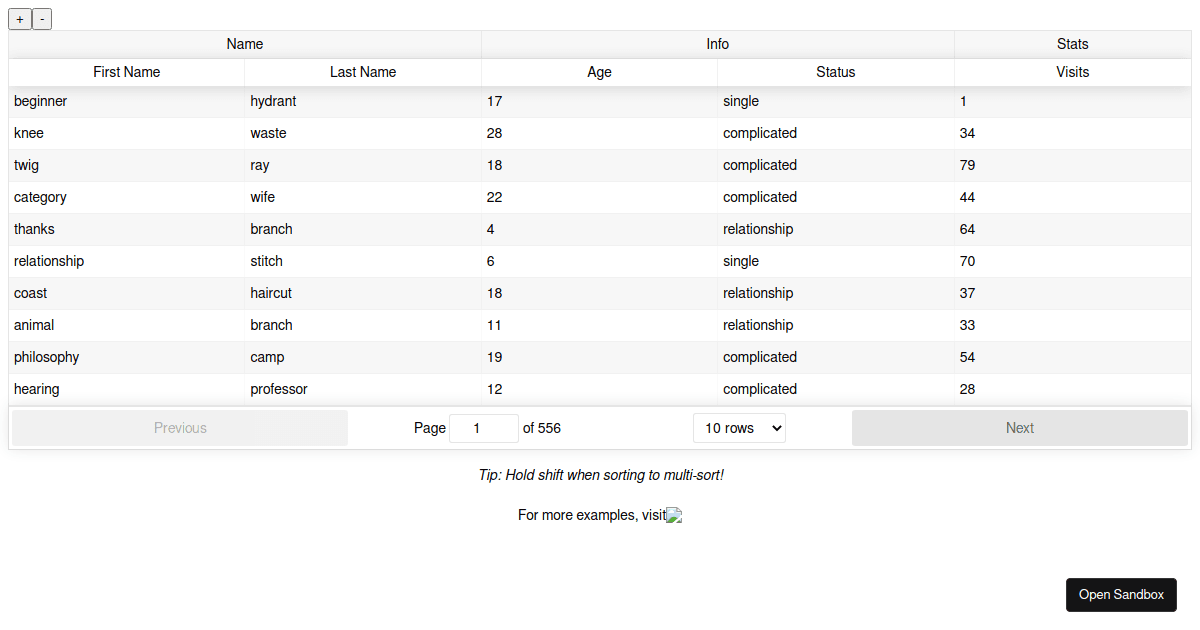
Task: Sort the table by Visits column
Action: coord(1072,72)
